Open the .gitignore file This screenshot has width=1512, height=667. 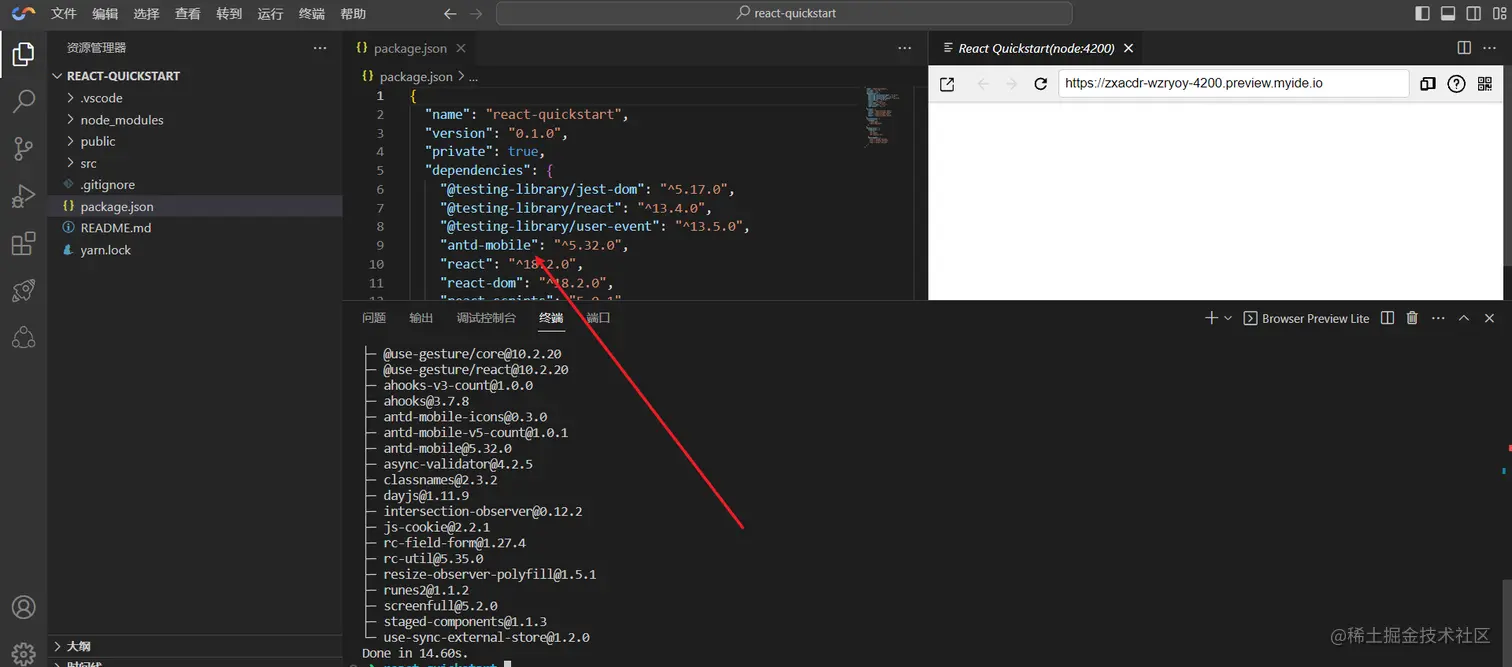[195, 185]
